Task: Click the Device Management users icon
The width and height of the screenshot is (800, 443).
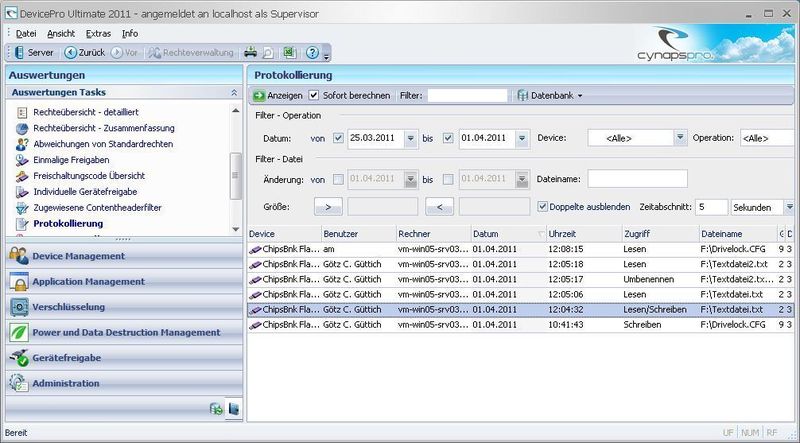Action: pyautogui.click(x=19, y=256)
